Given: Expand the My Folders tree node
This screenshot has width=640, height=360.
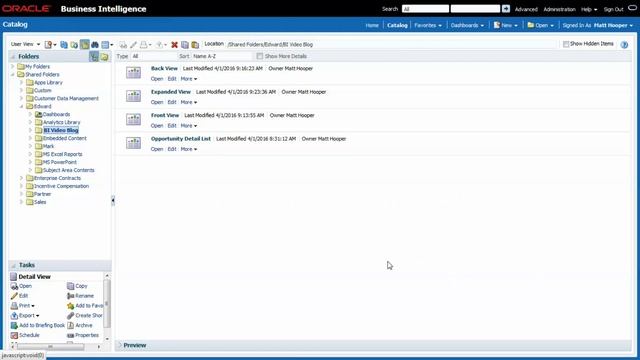Looking at the screenshot, I should coord(13,67).
